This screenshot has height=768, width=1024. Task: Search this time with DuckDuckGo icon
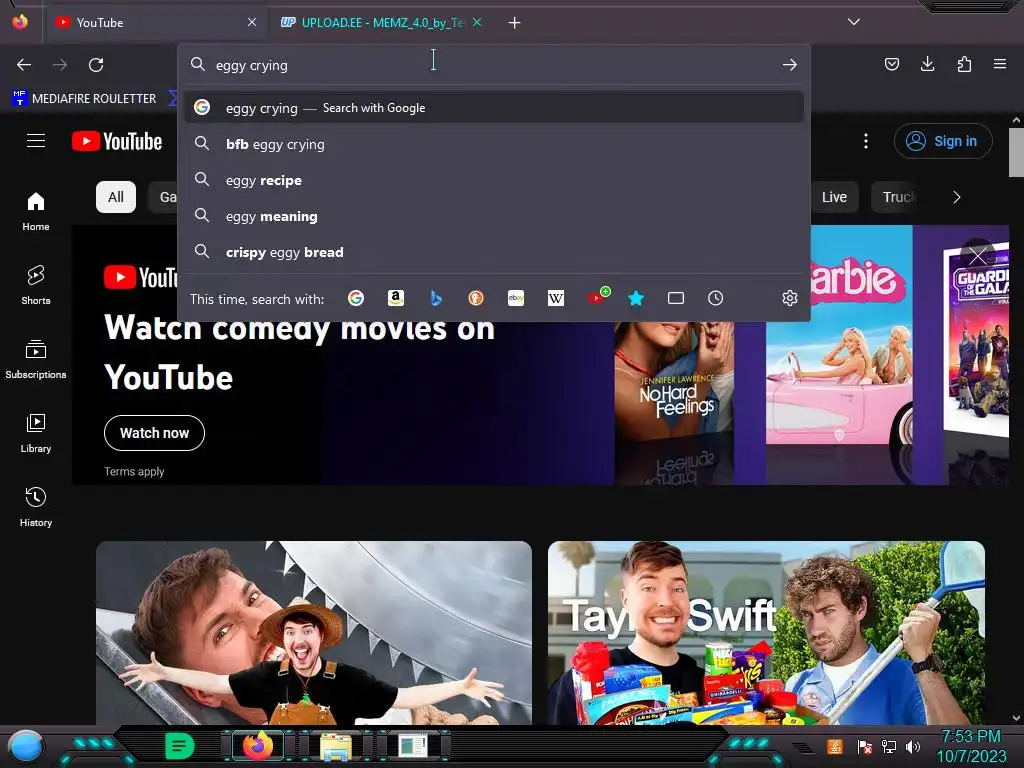point(476,298)
